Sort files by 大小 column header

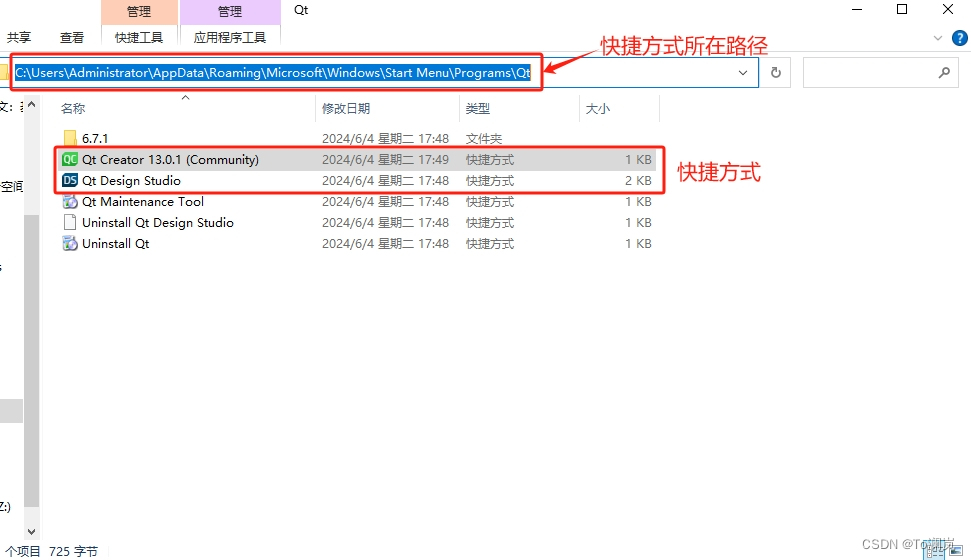pos(598,108)
